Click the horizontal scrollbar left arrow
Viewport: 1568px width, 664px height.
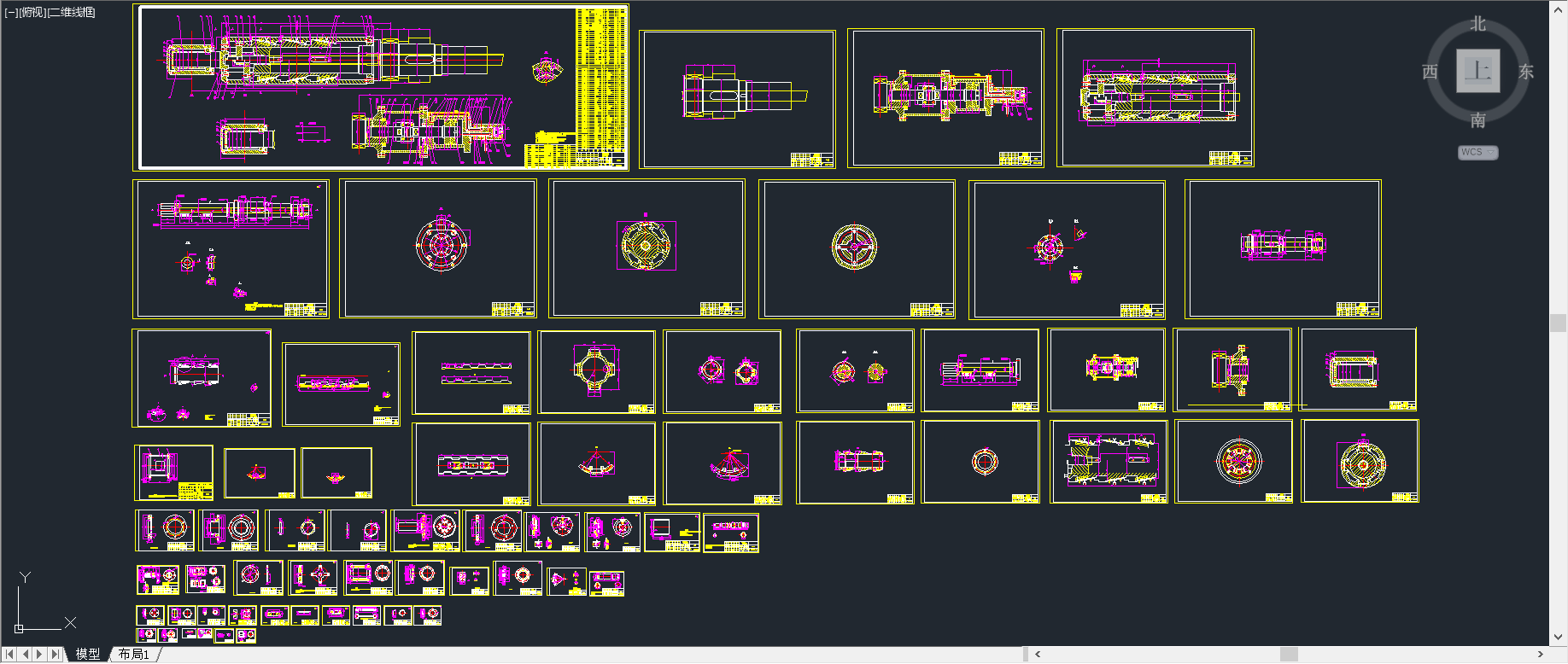pos(1038,655)
